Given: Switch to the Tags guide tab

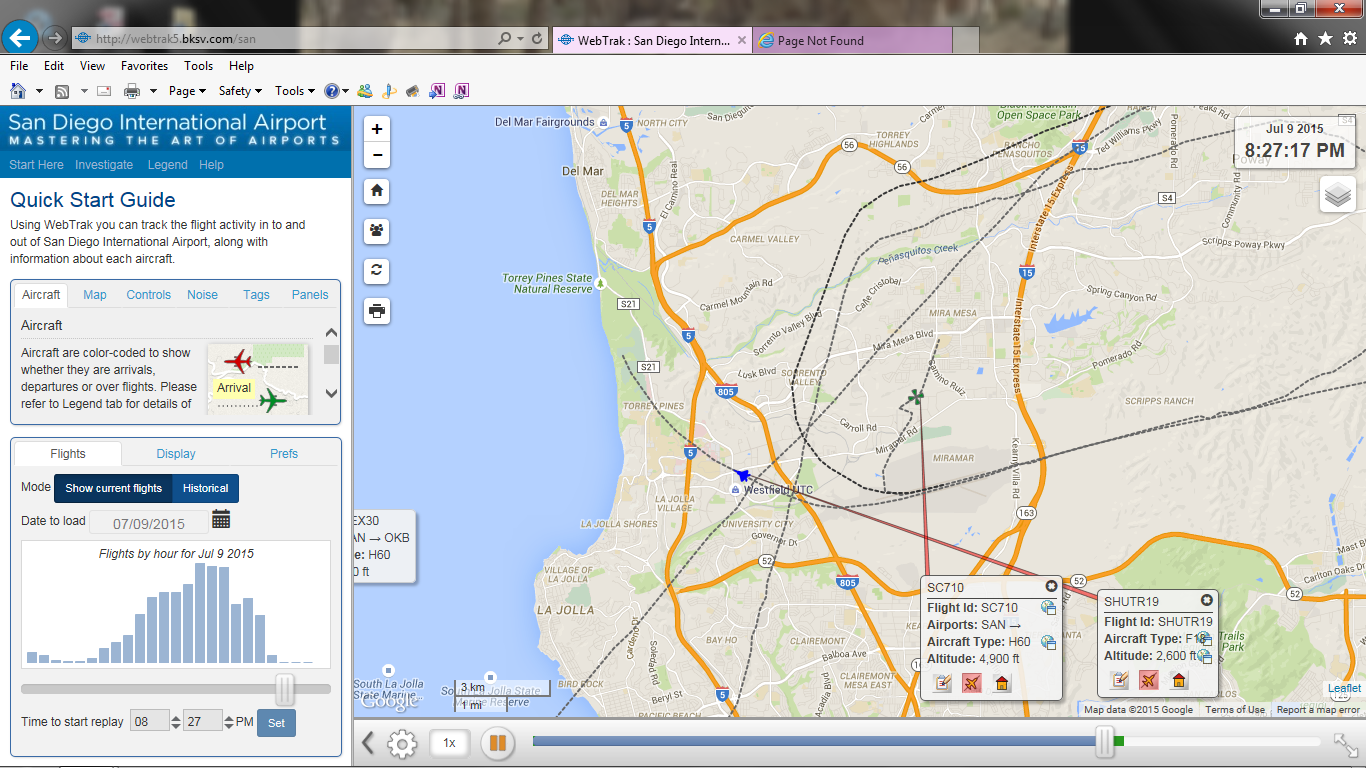Looking at the screenshot, I should (256, 295).
